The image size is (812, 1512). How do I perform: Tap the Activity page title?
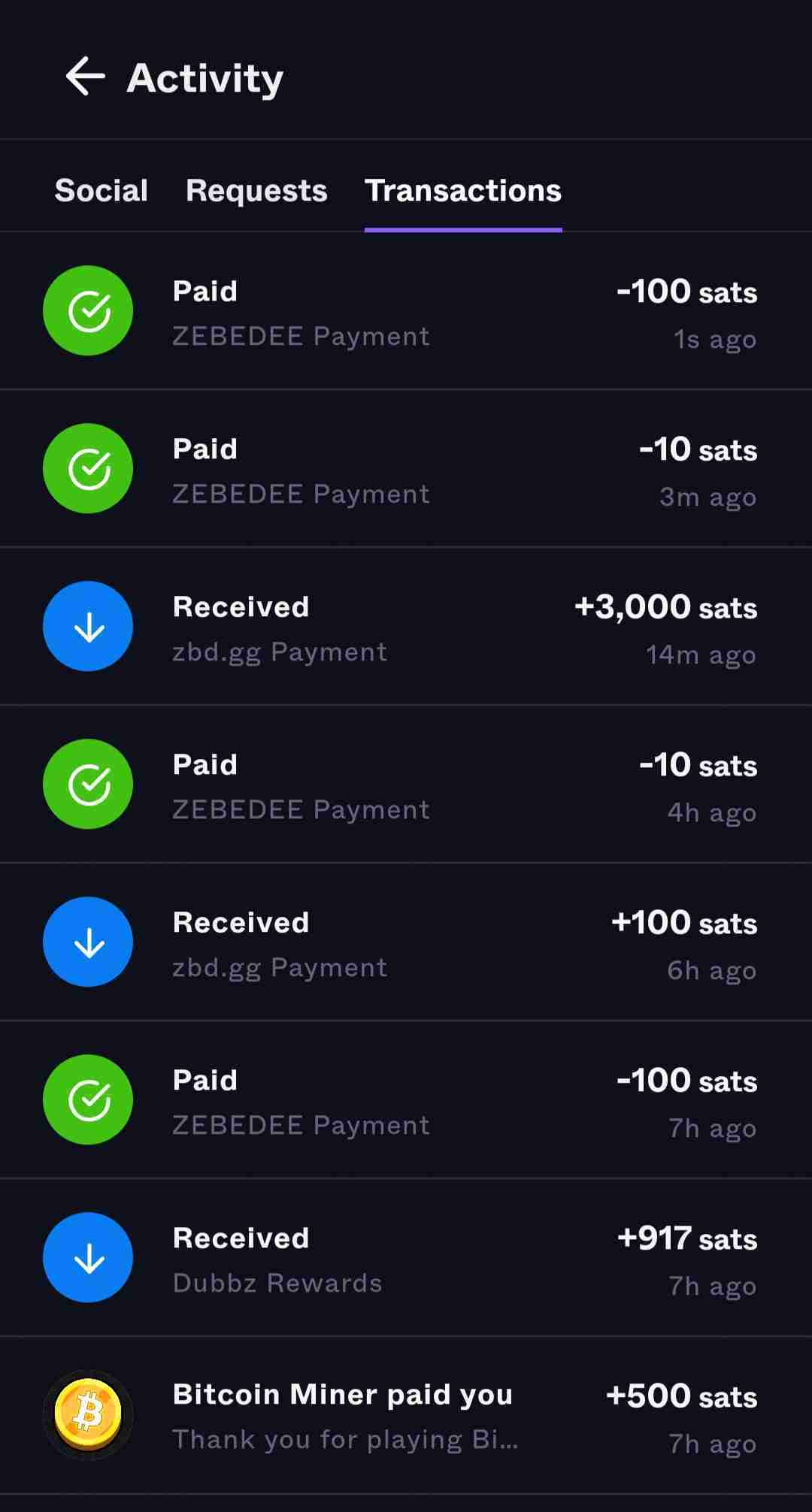tap(205, 78)
